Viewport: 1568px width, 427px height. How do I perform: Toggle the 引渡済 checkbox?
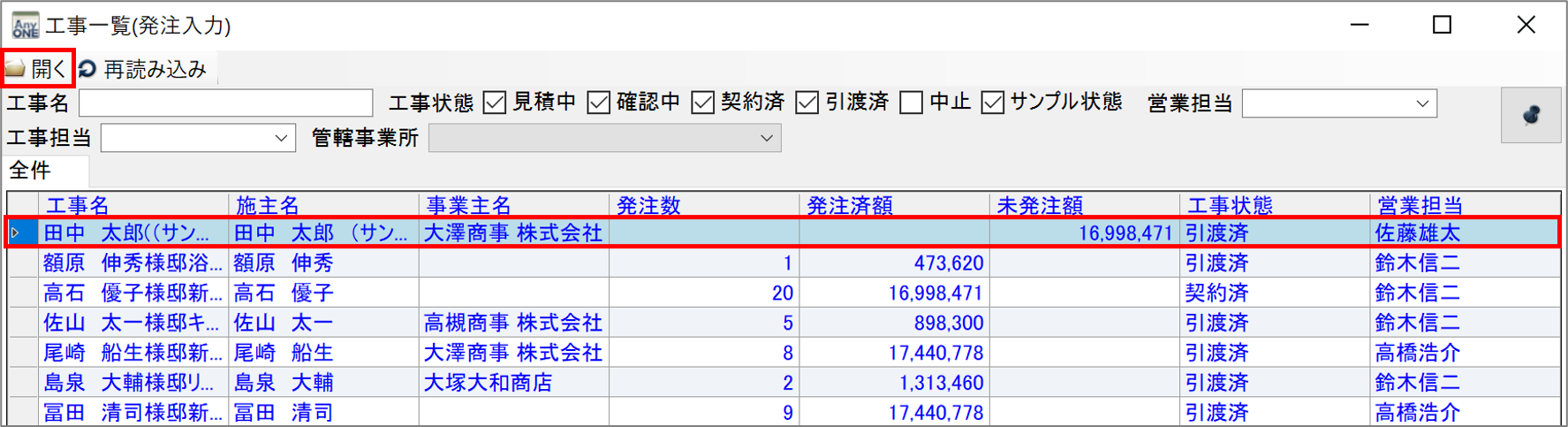[x=807, y=103]
